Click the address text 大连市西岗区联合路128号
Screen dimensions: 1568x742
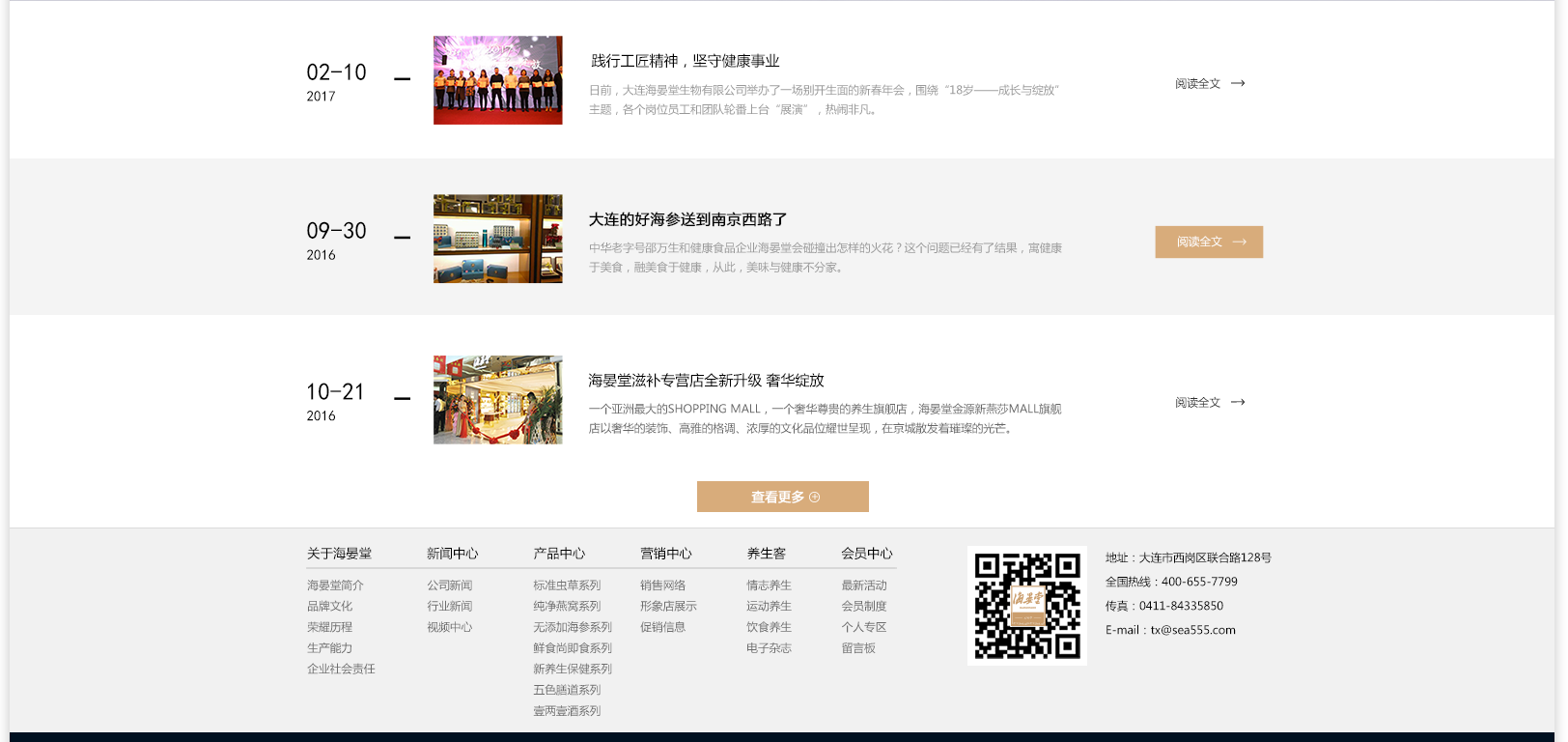tap(1205, 557)
